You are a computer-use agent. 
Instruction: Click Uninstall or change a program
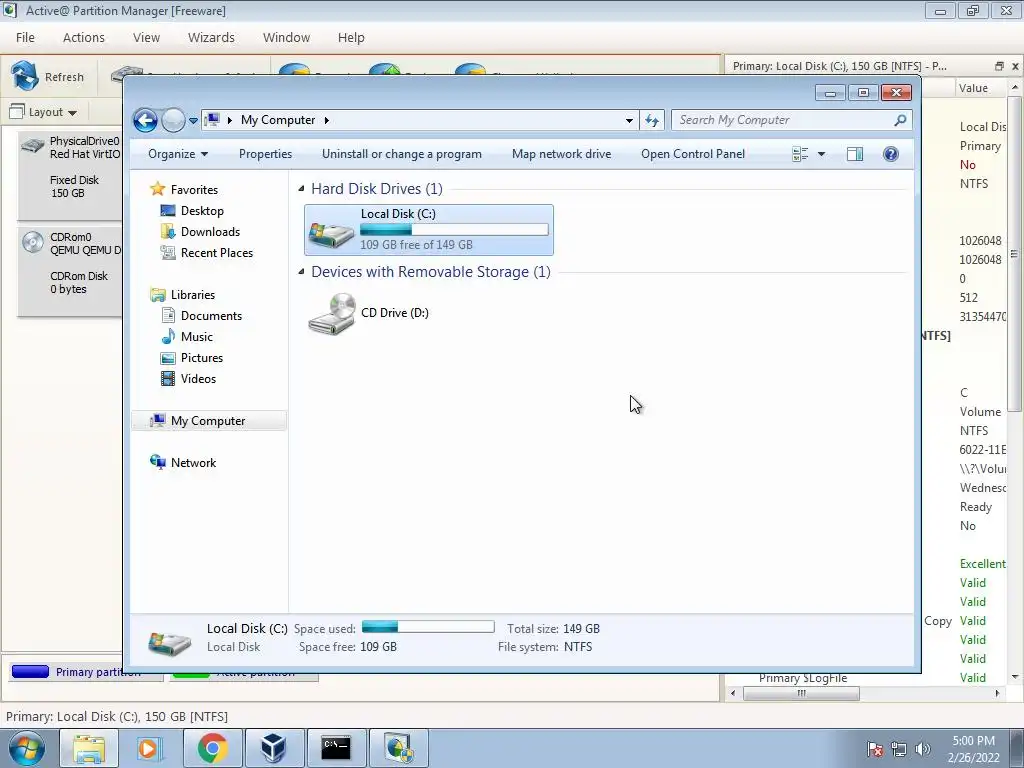pyautogui.click(x=402, y=154)
